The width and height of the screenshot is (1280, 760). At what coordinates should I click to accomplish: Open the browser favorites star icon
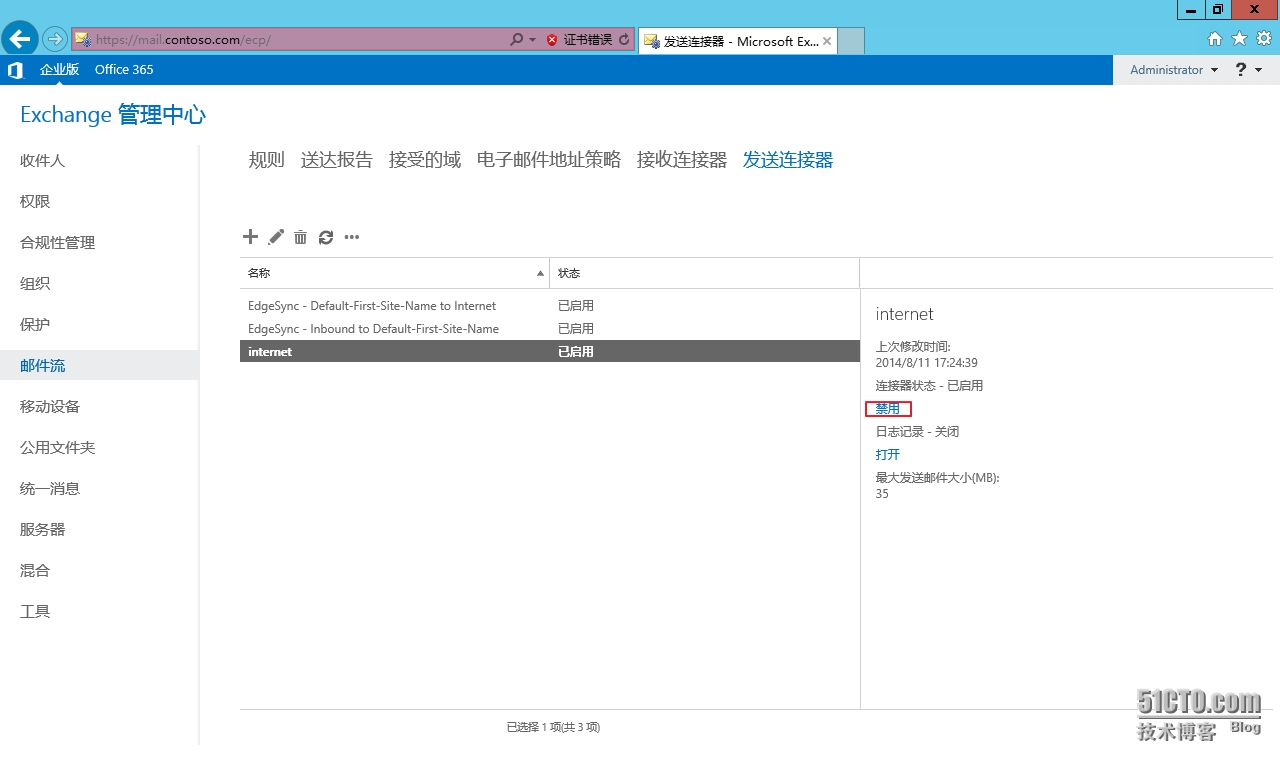click(x=1239, y=39)
